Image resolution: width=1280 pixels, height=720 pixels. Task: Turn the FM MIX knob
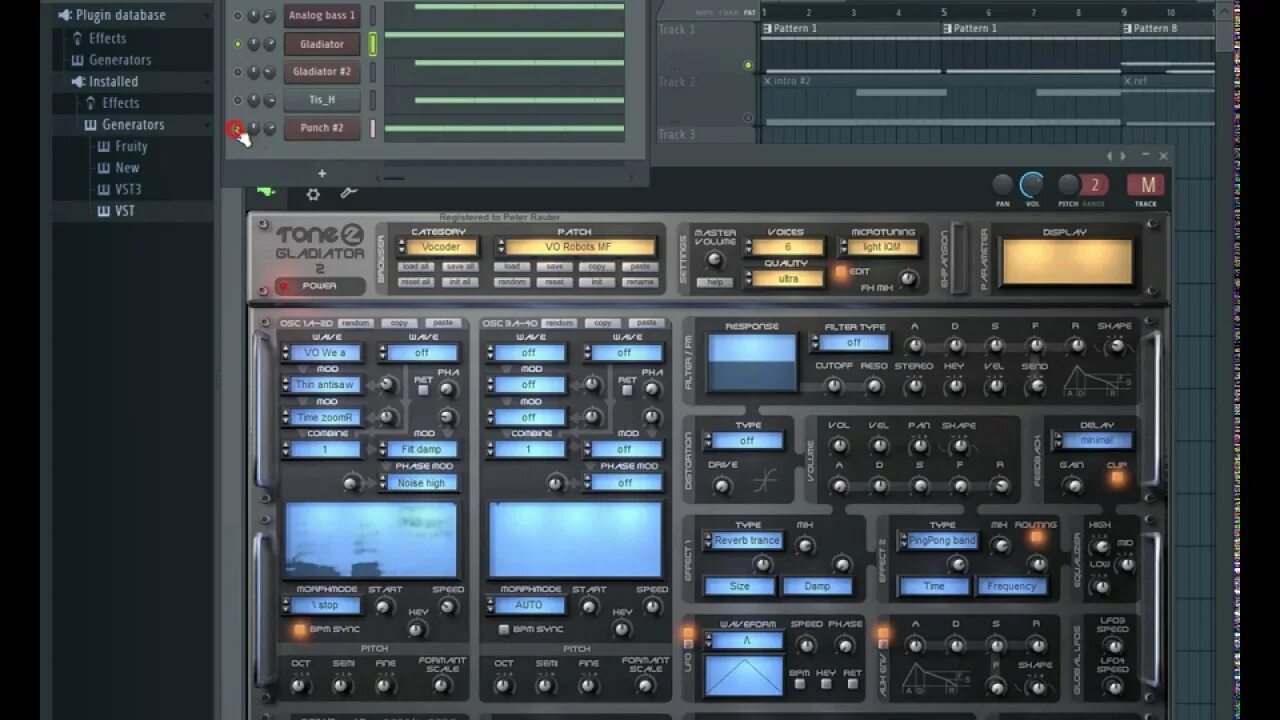[908, 281]
